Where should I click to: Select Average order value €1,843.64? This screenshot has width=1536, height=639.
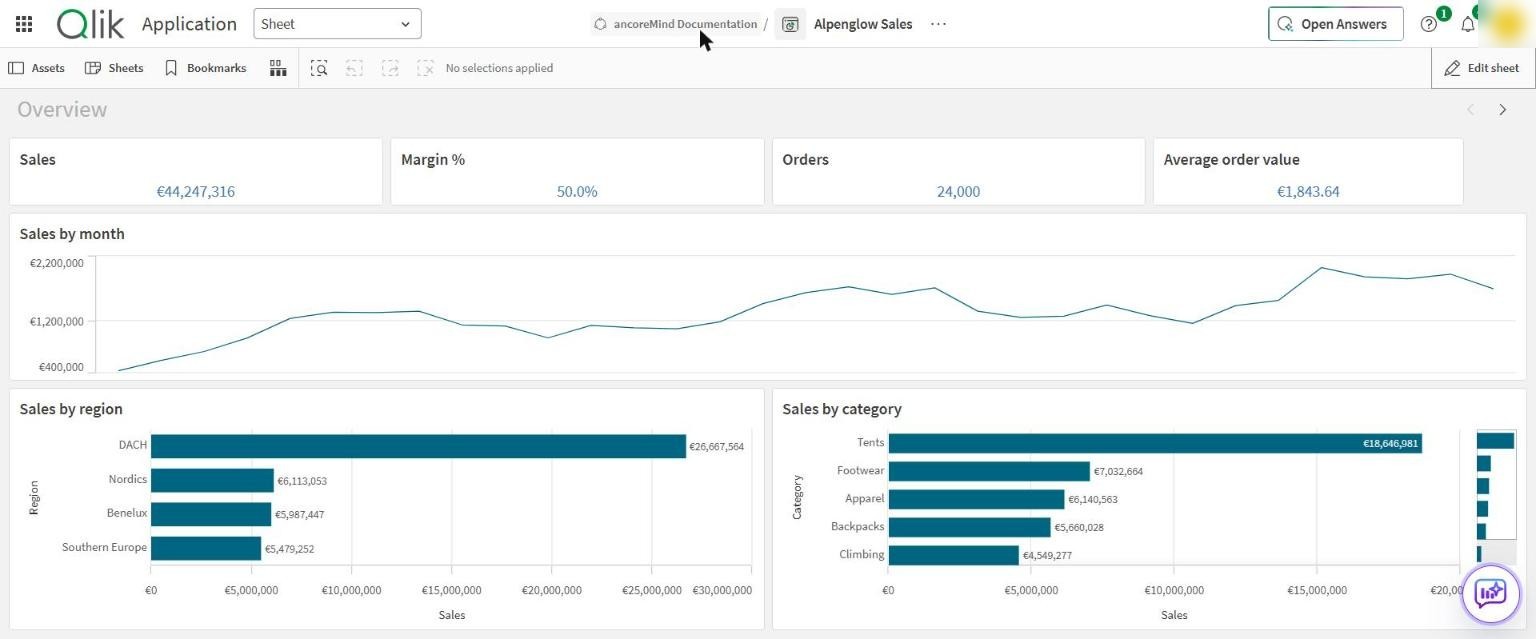1308,191
